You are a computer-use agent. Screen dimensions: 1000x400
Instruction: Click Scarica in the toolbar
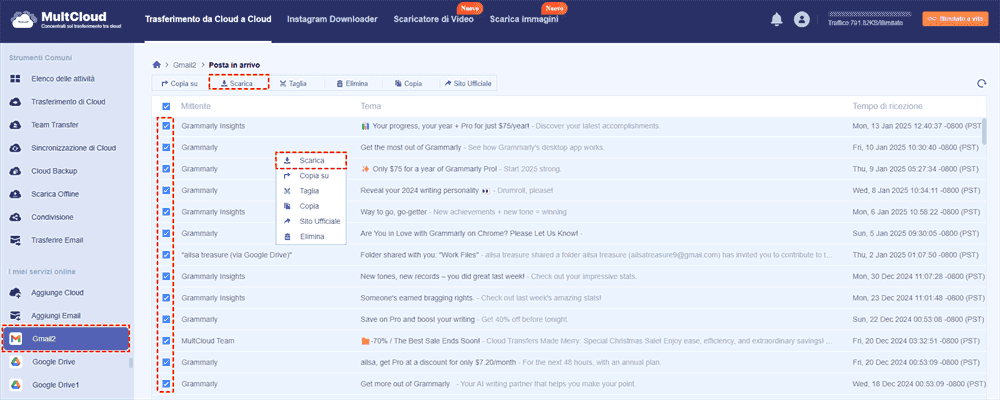[x=237, y=84]
